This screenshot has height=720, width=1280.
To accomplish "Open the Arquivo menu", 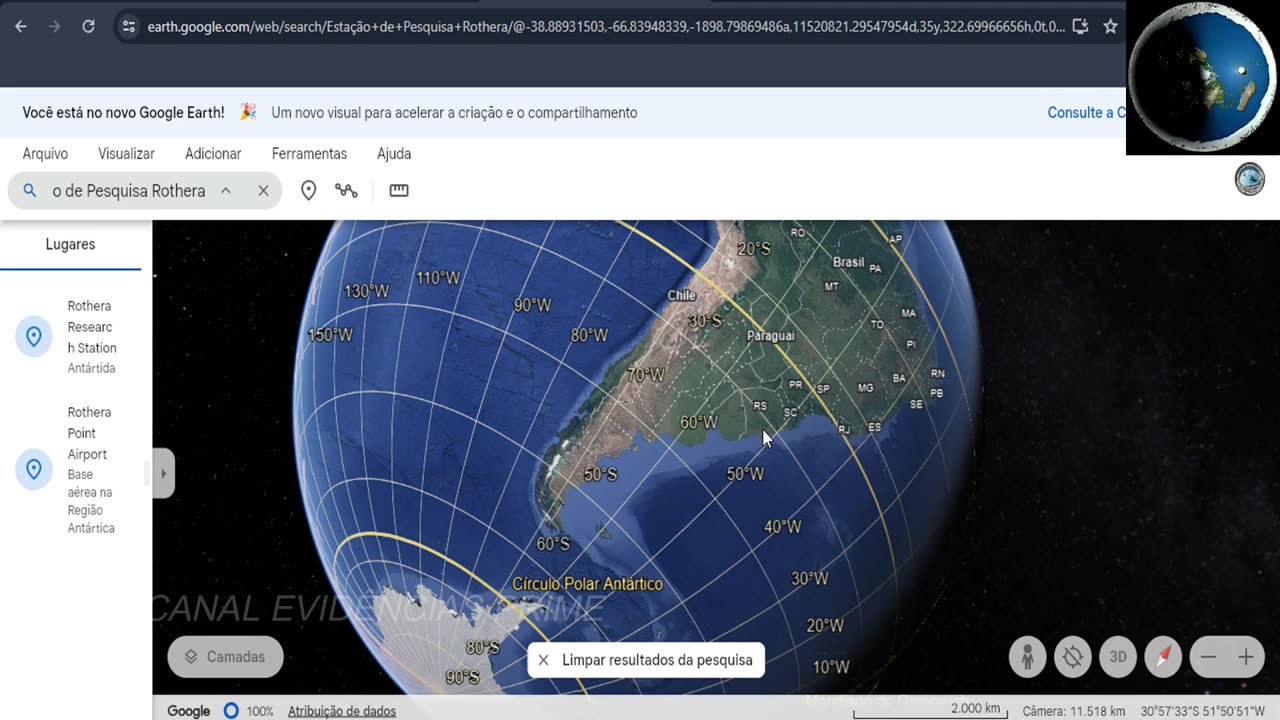I will pyautogui.click(x=45, y=154).
